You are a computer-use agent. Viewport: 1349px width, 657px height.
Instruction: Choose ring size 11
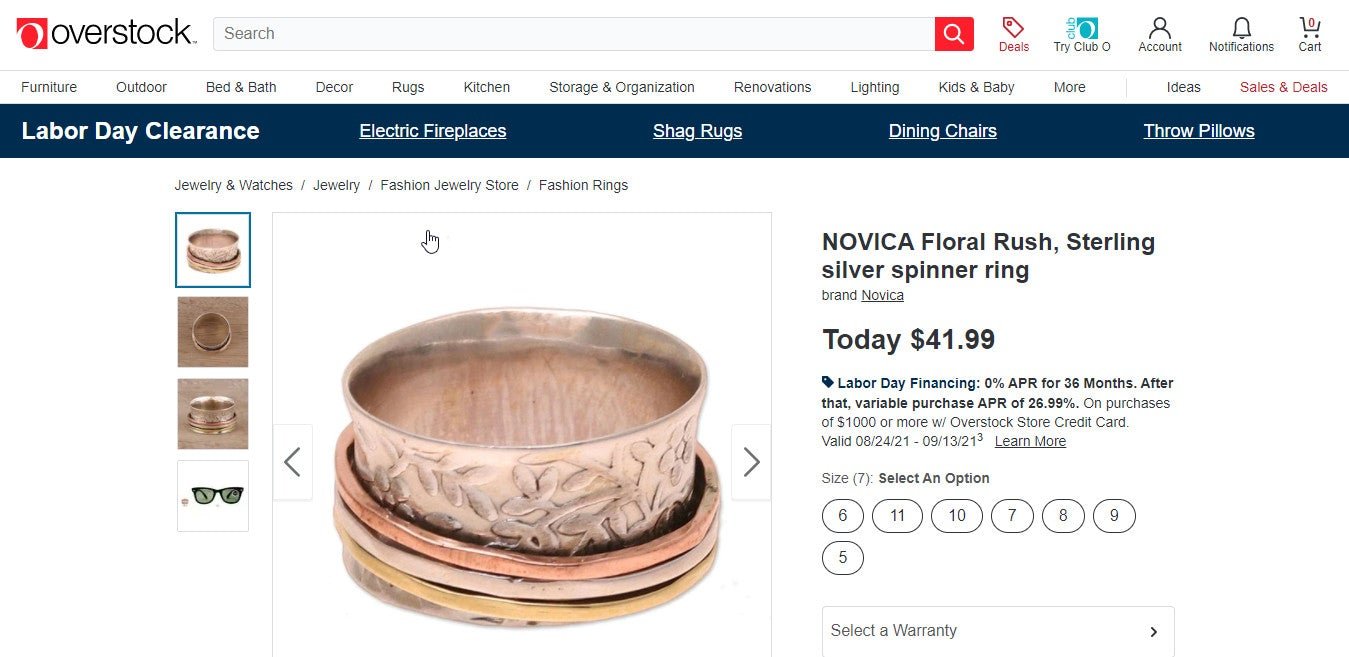[x=897, y=516]
